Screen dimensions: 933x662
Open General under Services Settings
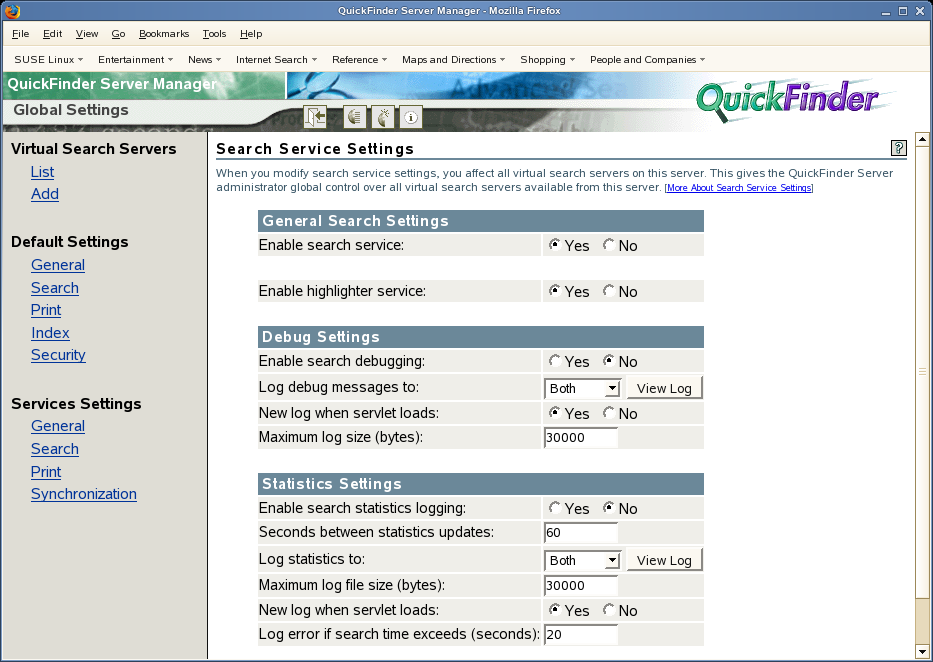coord(58,426)
